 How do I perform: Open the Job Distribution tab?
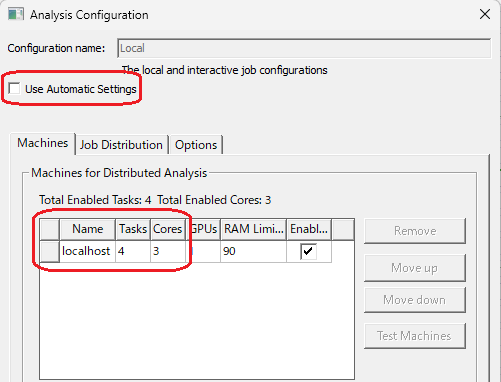coord(121,145)
